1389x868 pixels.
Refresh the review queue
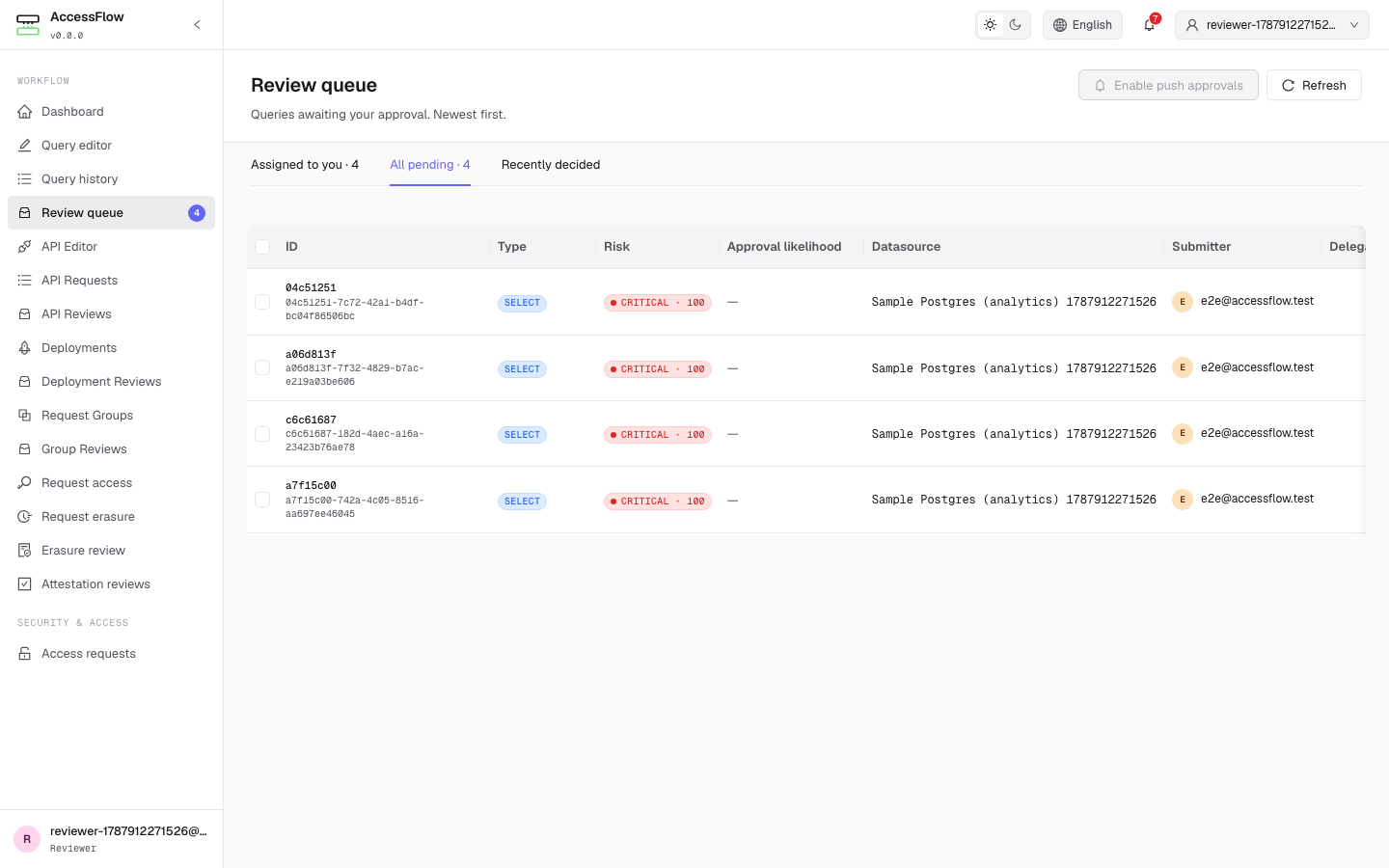click(x=1314, y=85)
